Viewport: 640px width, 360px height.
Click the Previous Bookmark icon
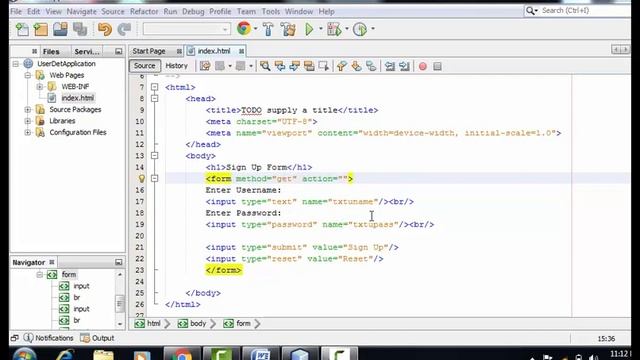pyautogui.click(x=342, y=66)
